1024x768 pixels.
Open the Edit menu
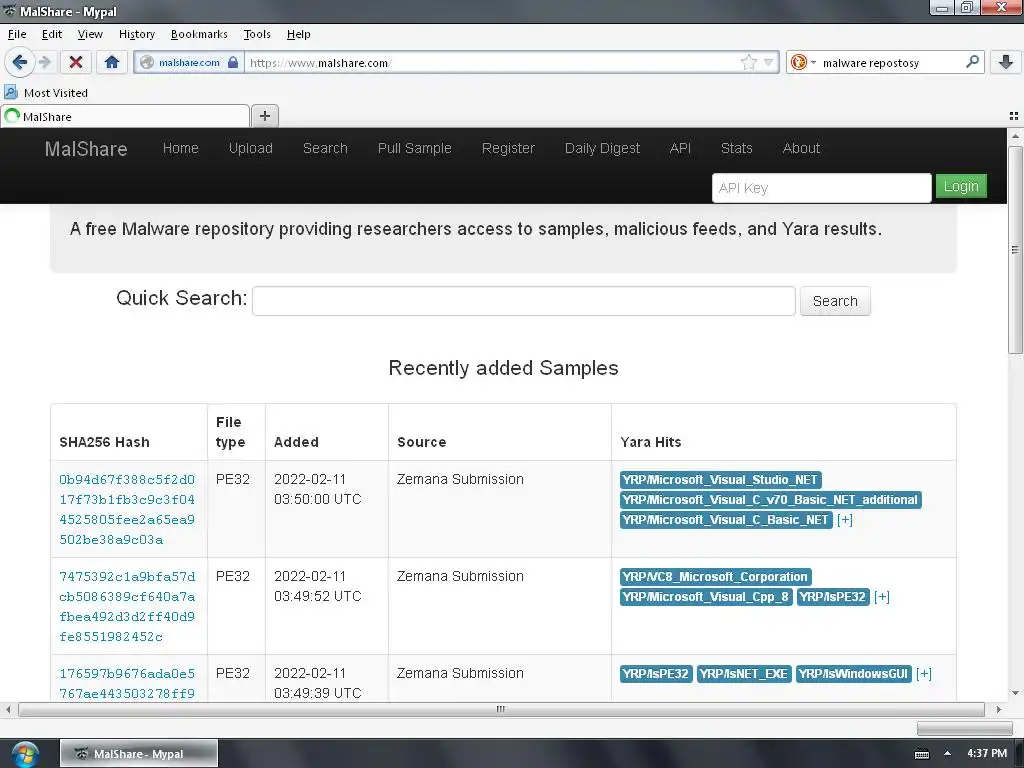[x=52, y=34]
